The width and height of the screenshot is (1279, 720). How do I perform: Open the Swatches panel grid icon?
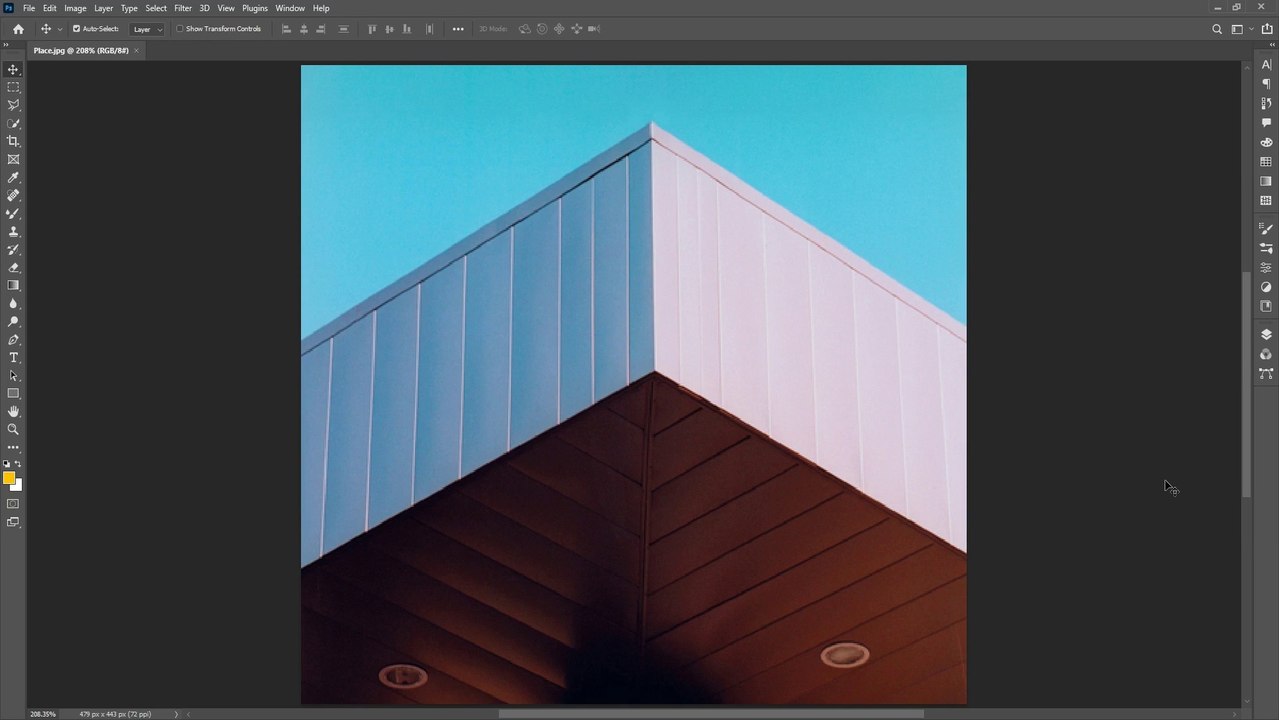[1266, 161]
